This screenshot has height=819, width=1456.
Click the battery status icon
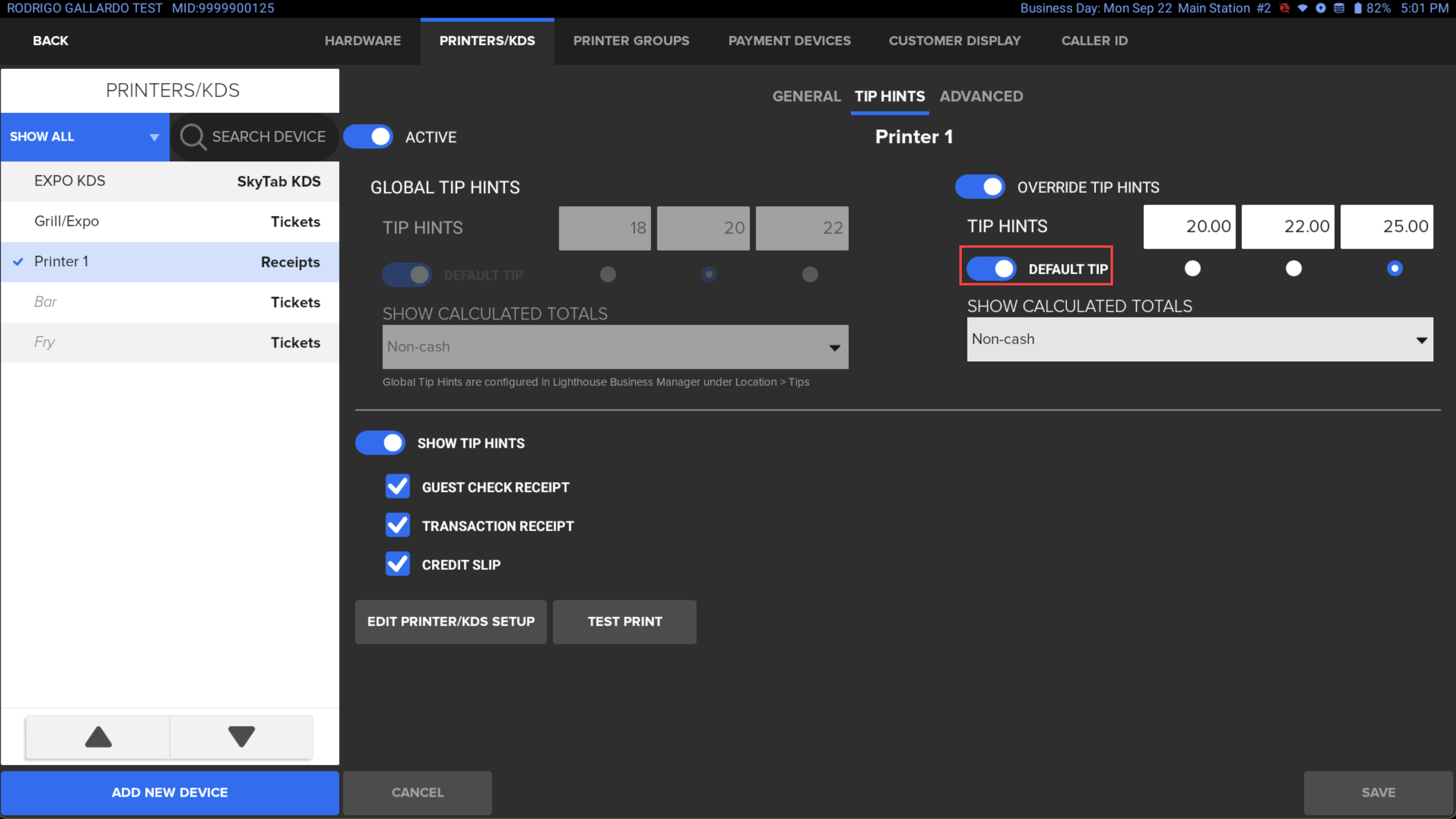click(x=1357, y=9)
